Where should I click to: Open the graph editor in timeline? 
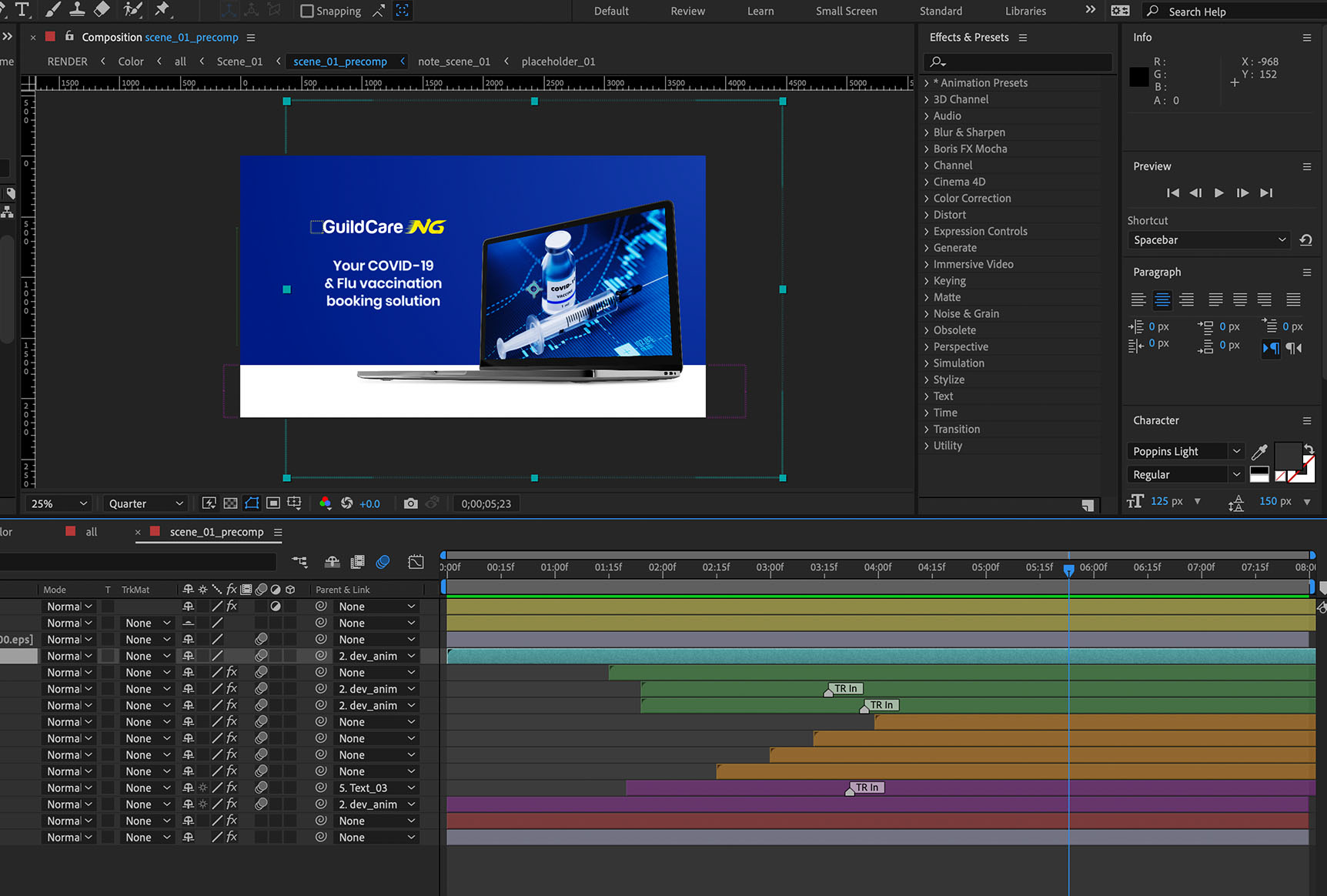pos(416,562)
